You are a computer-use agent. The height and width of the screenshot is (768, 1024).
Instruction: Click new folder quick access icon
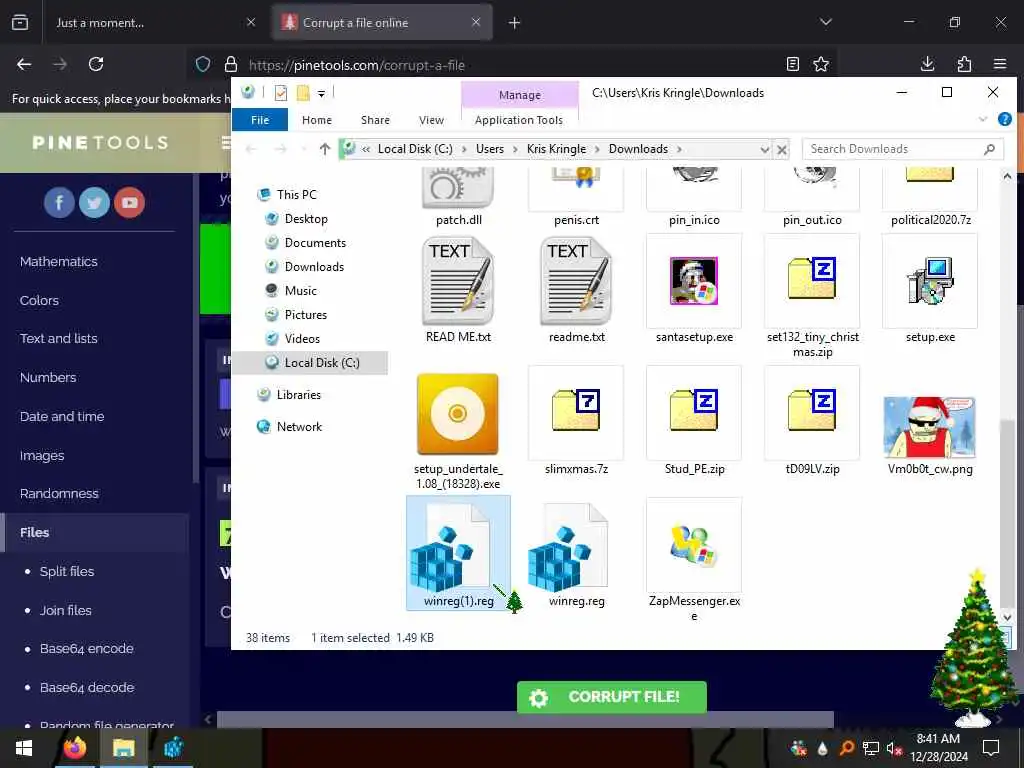(303, 93)
